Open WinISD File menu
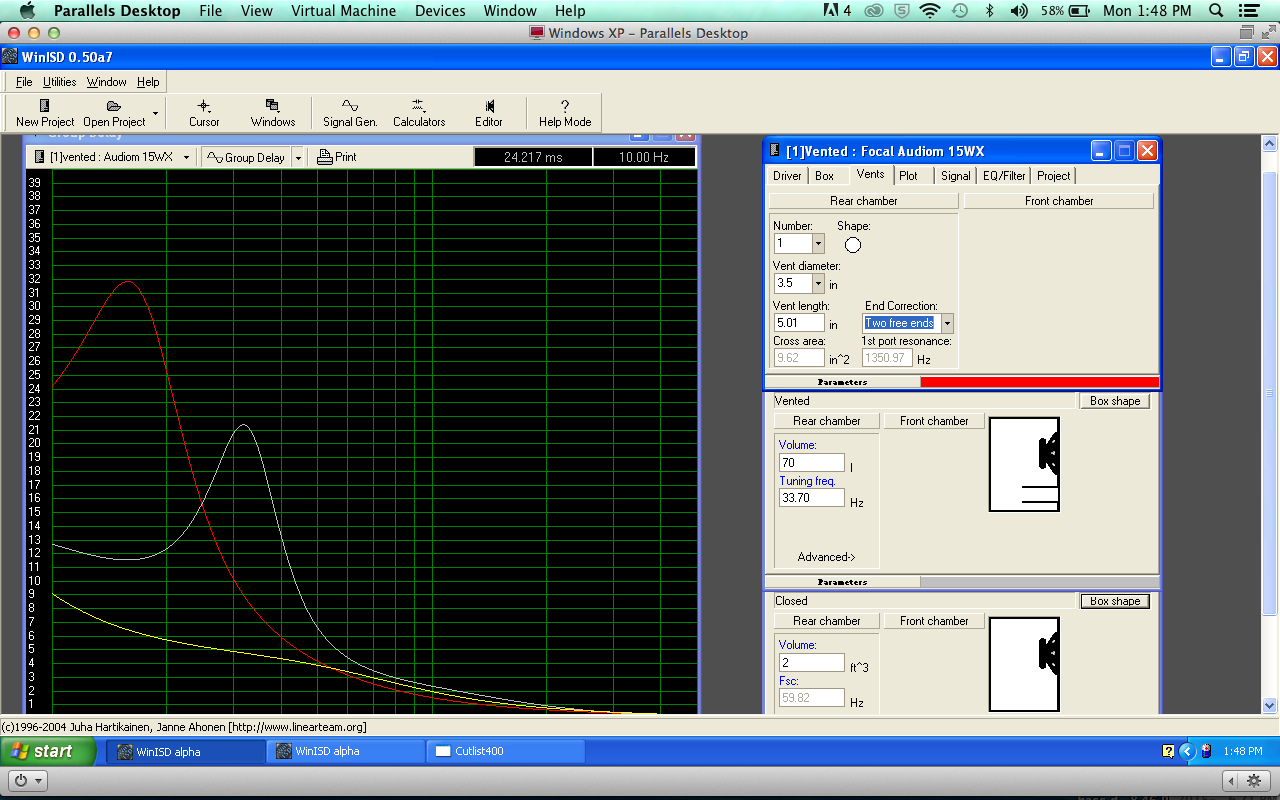The width and height of the screenshot is (1280, 800). 24,82
